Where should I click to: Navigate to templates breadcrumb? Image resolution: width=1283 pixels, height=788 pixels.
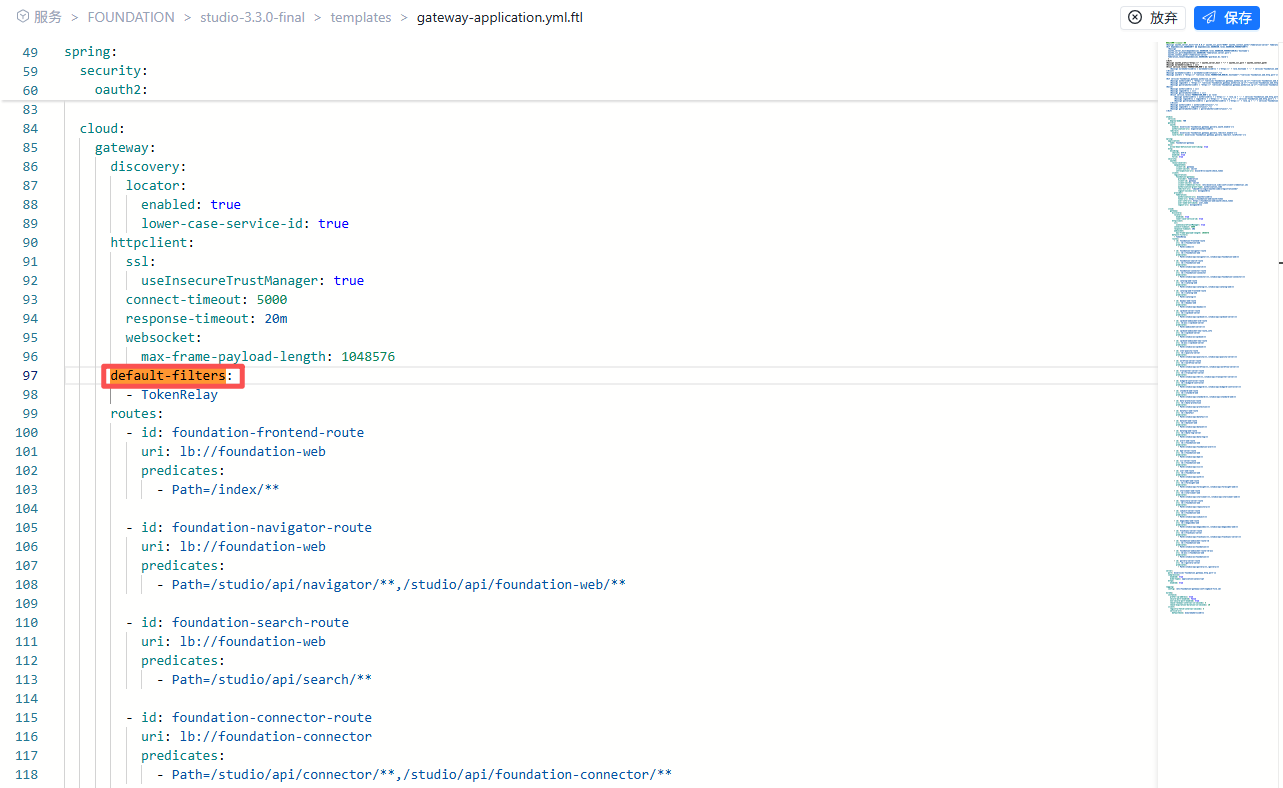click(361, 17)
